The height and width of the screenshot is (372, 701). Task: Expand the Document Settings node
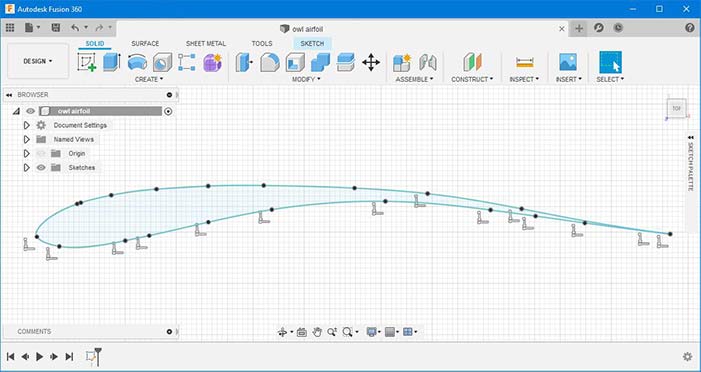click(26, 125)
